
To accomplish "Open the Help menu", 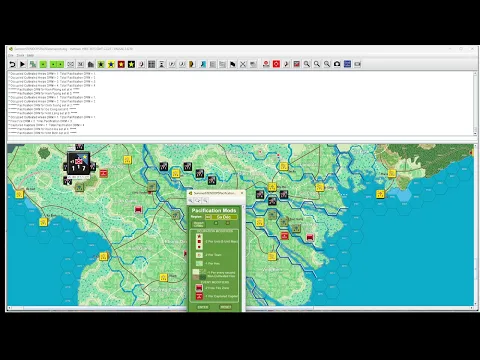I will (x=30, y=55).
